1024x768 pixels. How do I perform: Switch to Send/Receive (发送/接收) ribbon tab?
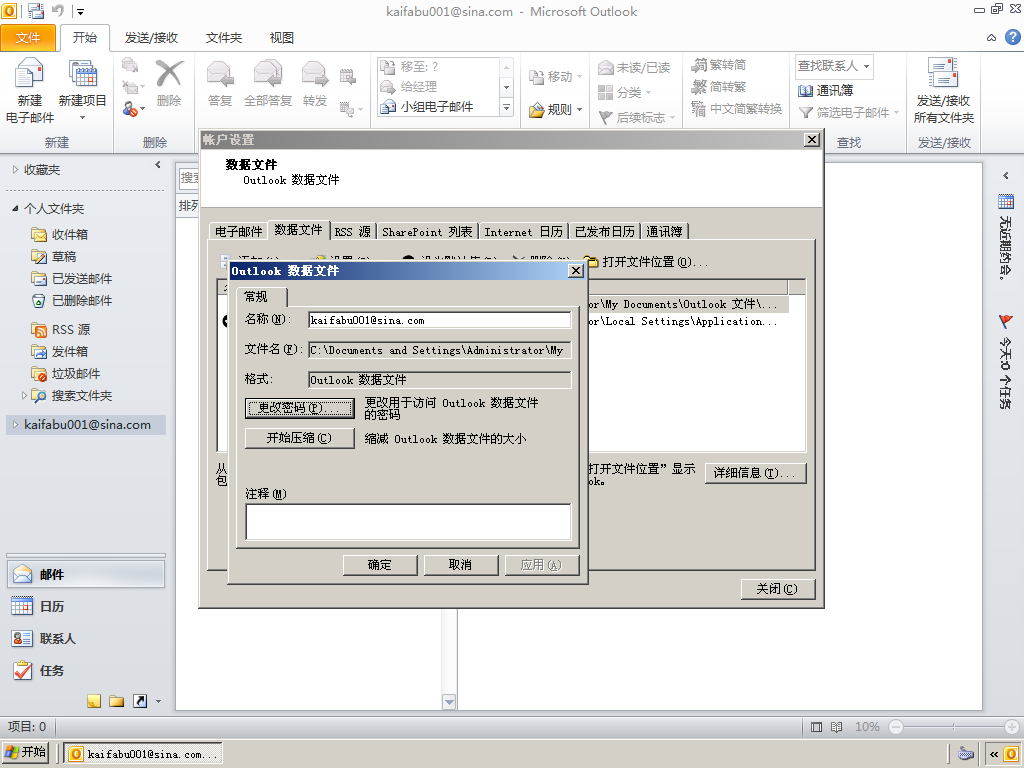pos(152,38)
